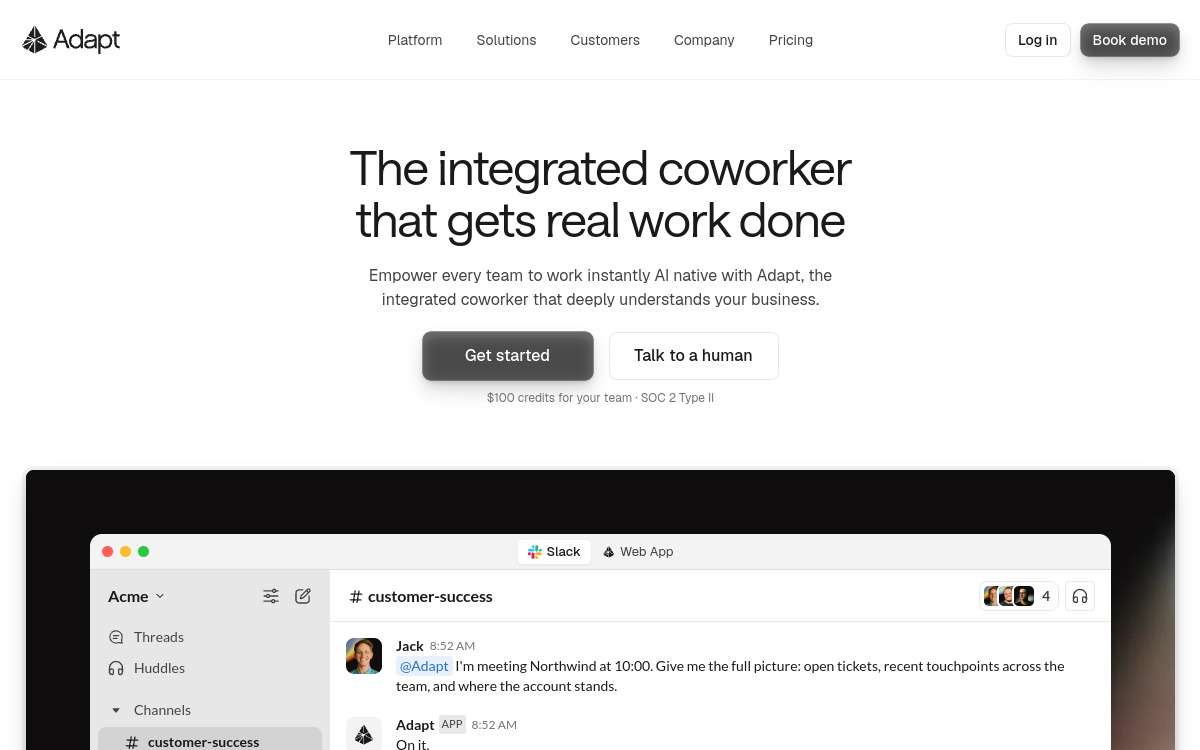Image resolution: width=1200 pixels, height=750 pixels.
Task: Go to the Pricing page
Action: coord(791,40)
